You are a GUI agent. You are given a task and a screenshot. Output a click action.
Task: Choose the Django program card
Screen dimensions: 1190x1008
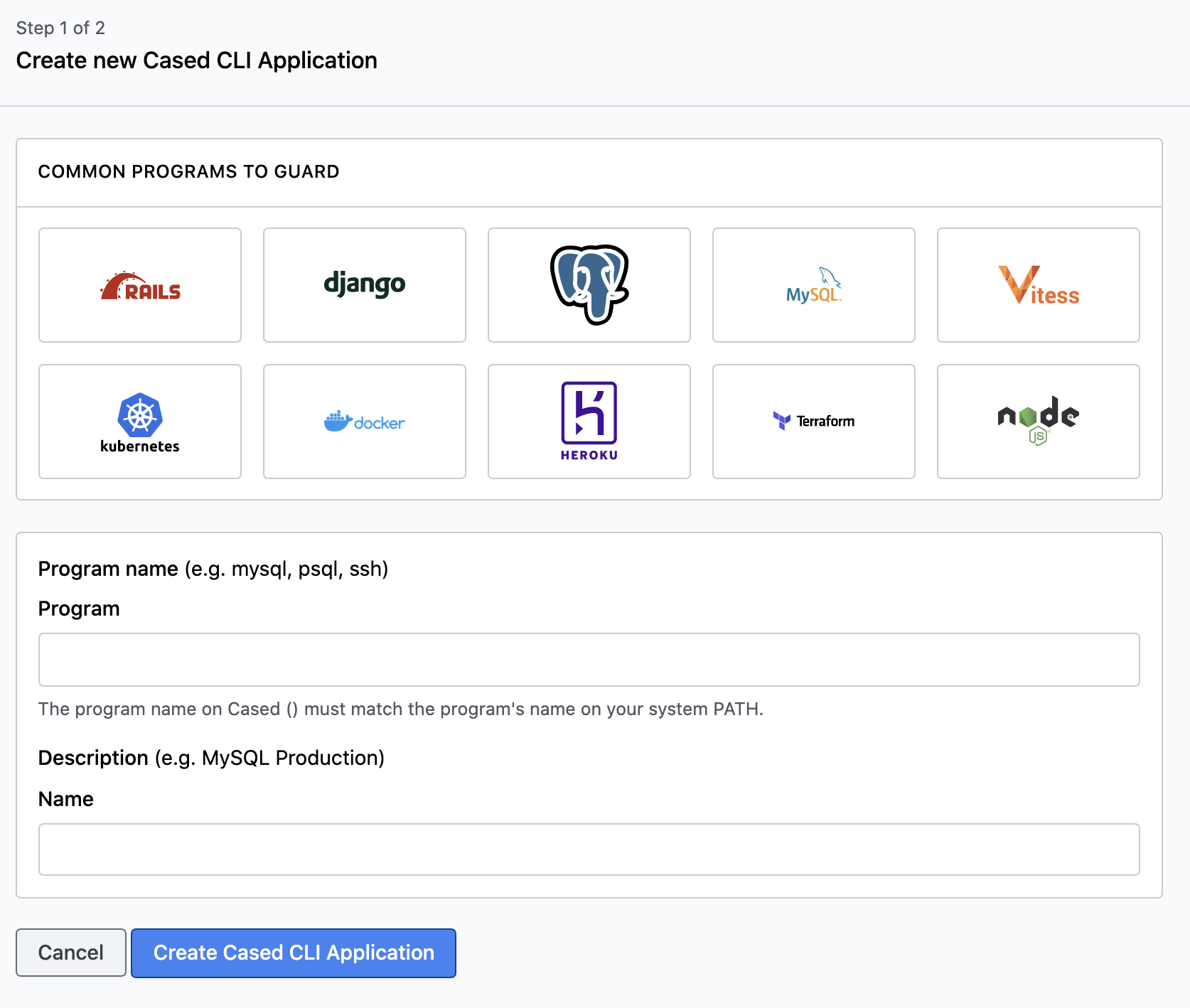(365, 285)
